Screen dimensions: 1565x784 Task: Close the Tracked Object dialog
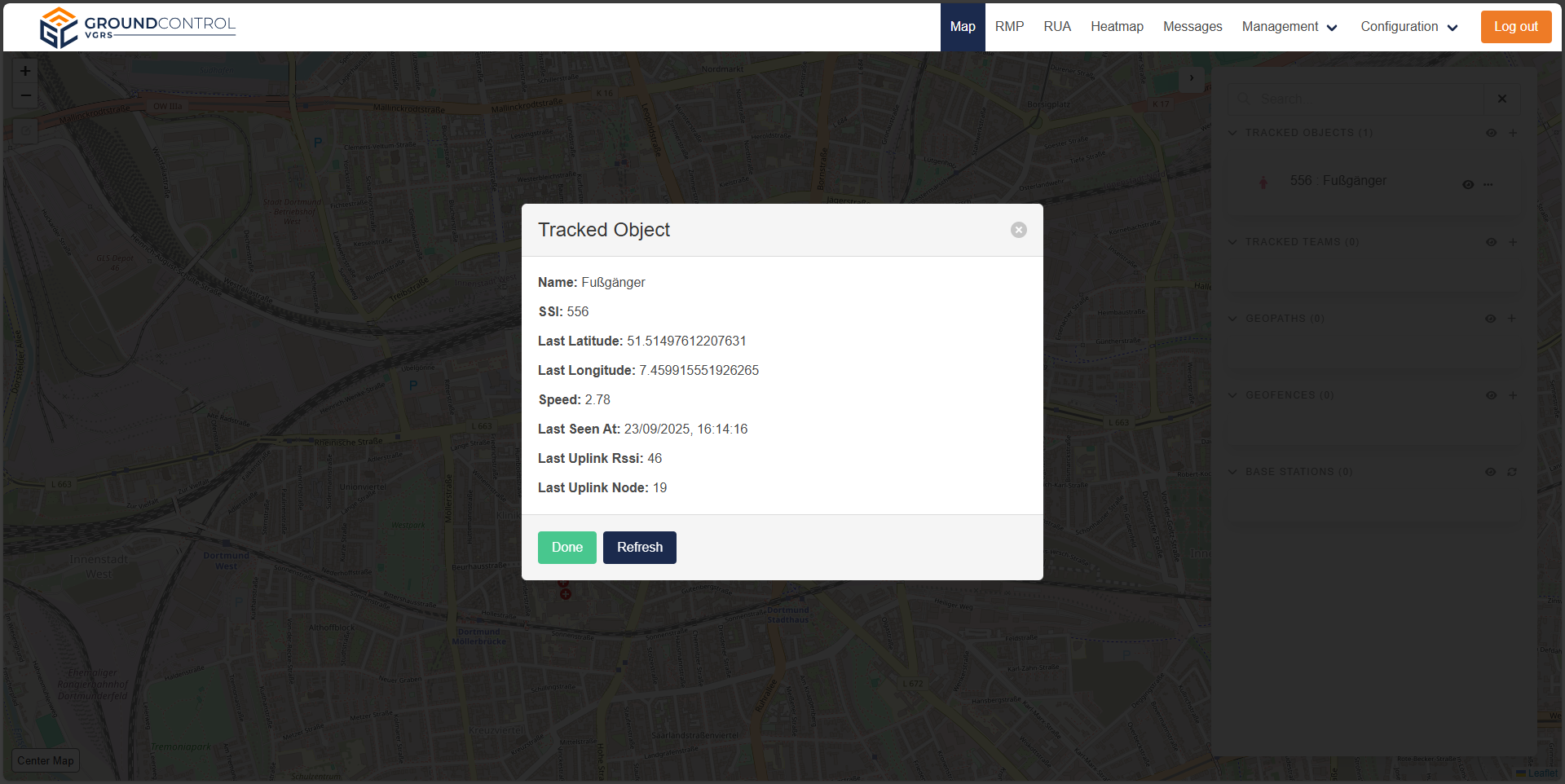pyautogui.click(x=1018, y=230)
